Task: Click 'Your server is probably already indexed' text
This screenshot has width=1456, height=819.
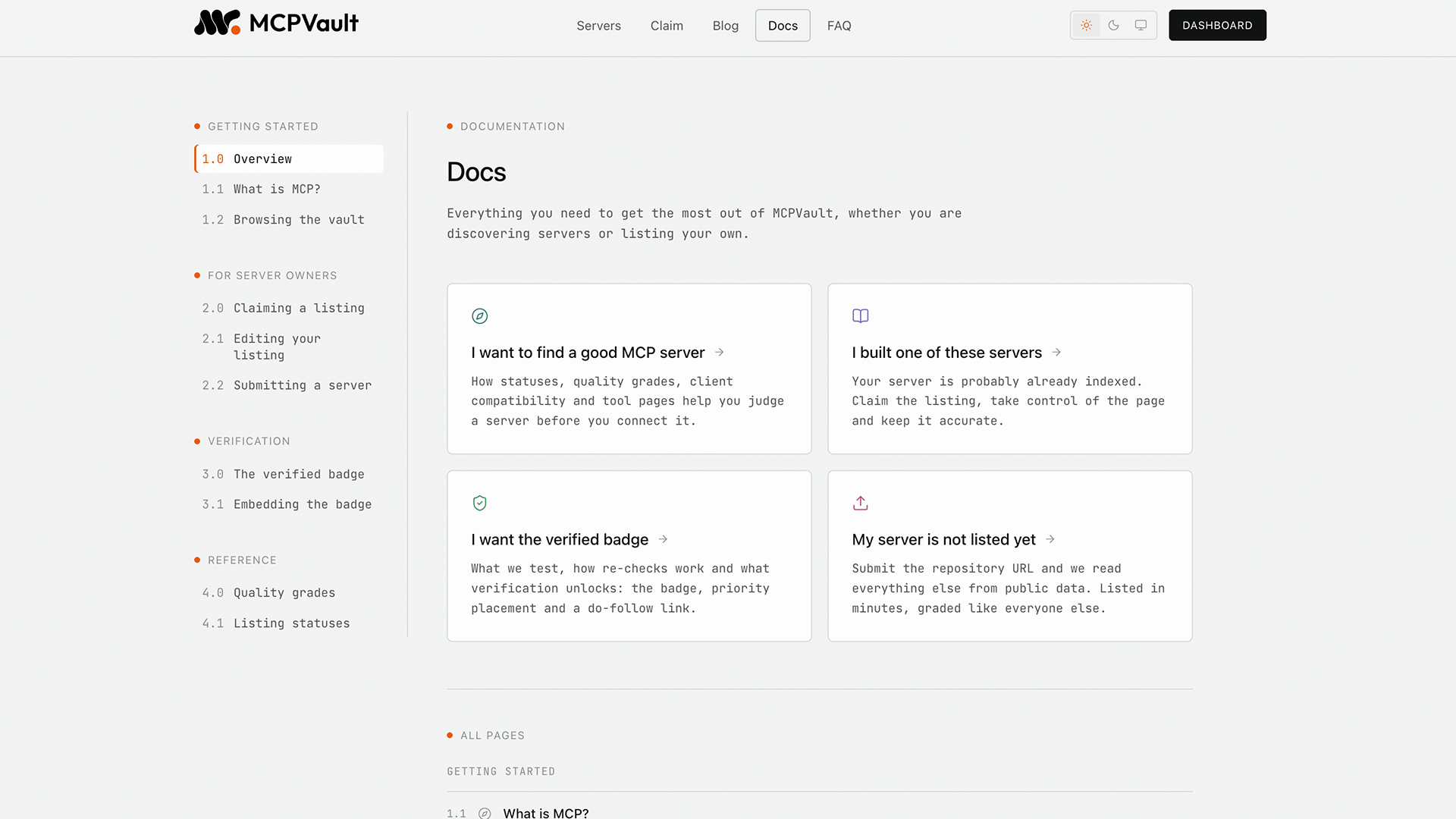Action: (1008, 401)
